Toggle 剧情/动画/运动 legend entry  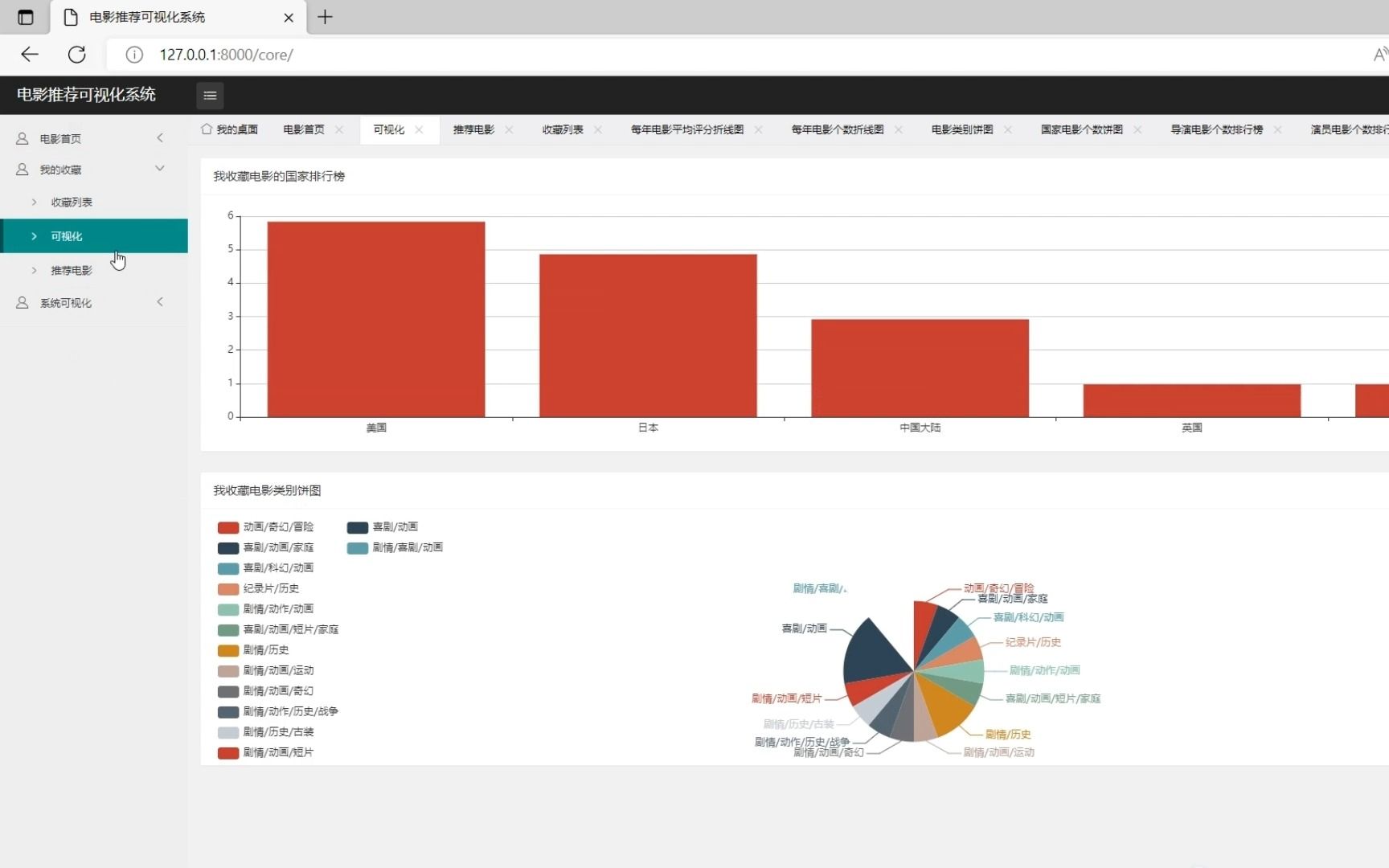(x=266, y=670)
